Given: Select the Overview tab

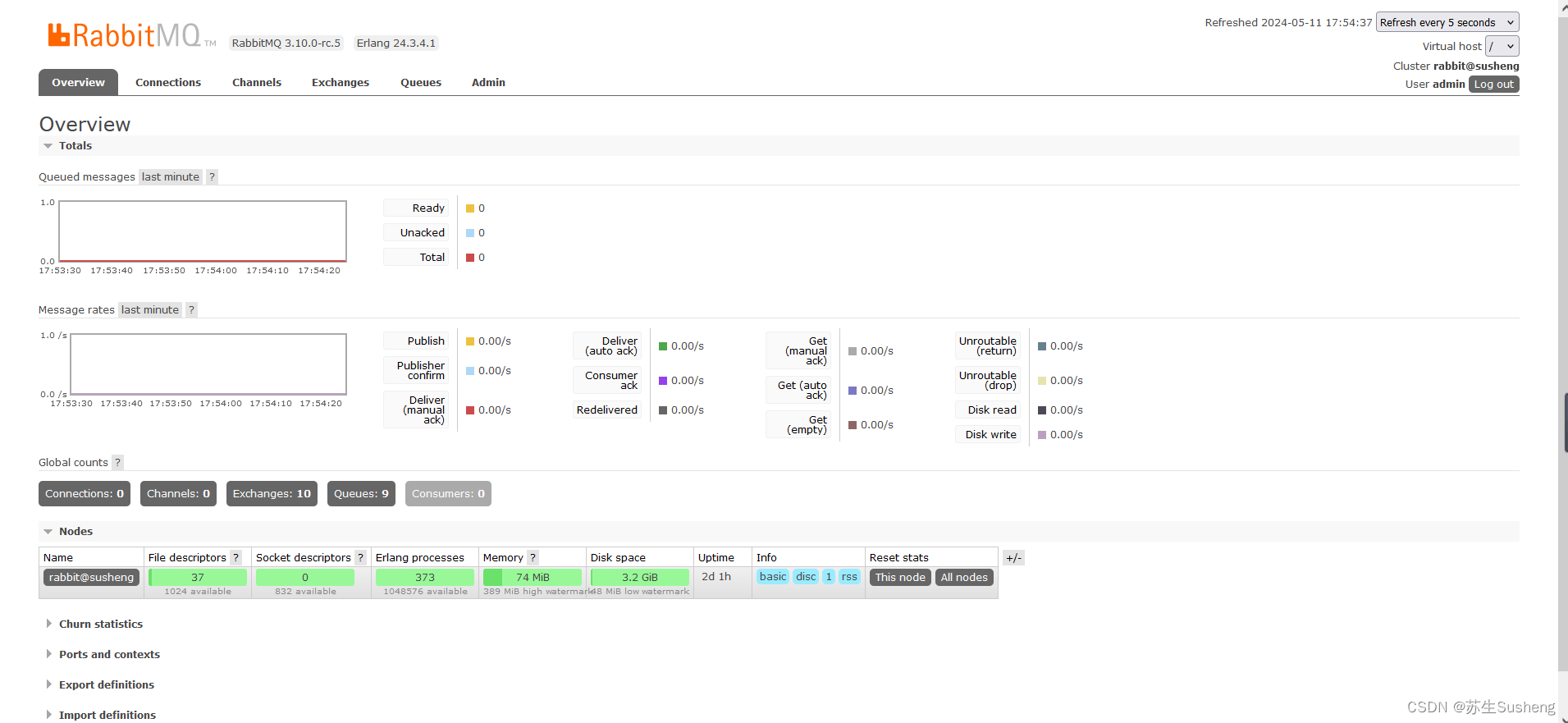Looking at the screenshot, I should 78,82.
